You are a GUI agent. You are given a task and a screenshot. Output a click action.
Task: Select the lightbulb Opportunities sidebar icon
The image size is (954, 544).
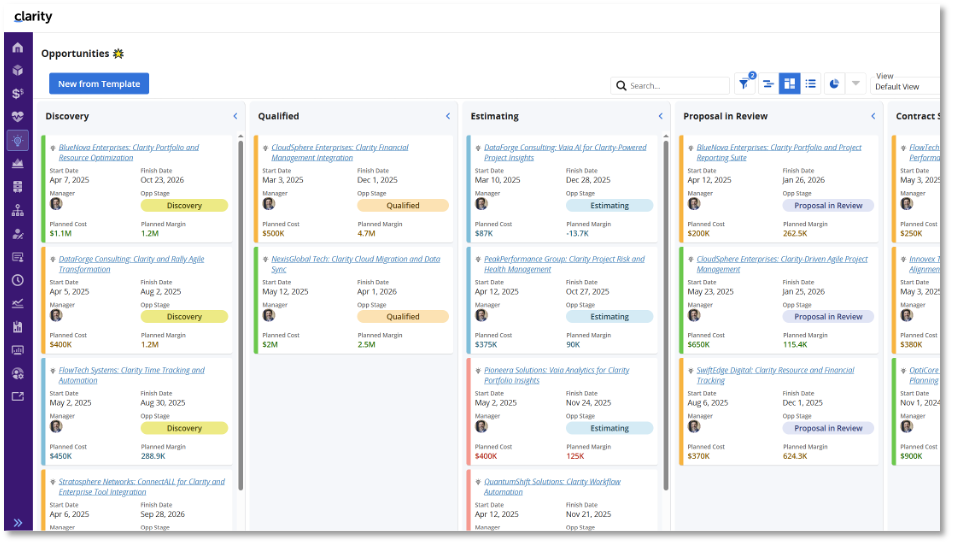[17, 140]
